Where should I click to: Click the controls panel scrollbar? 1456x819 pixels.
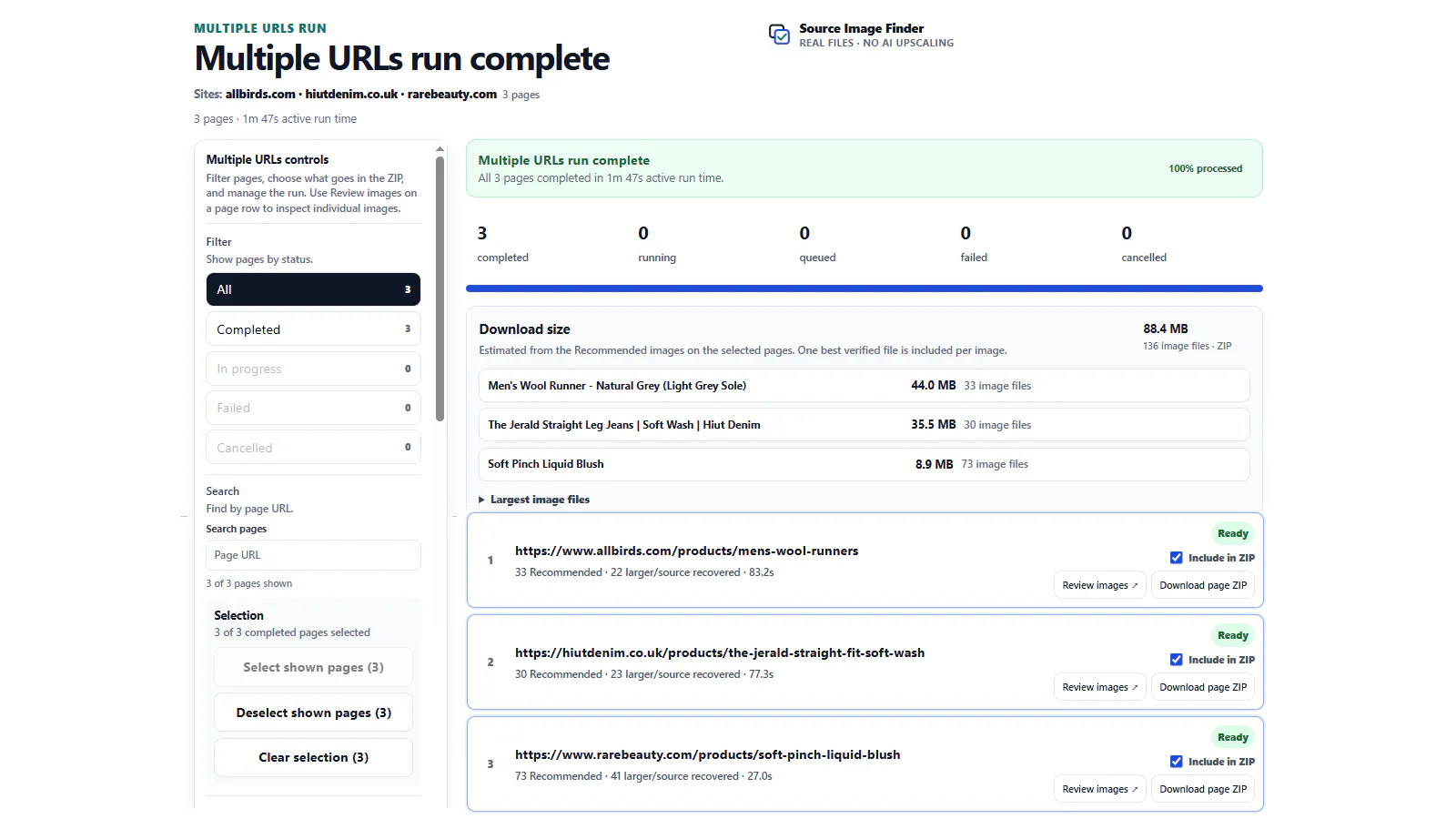click(440, 289)
